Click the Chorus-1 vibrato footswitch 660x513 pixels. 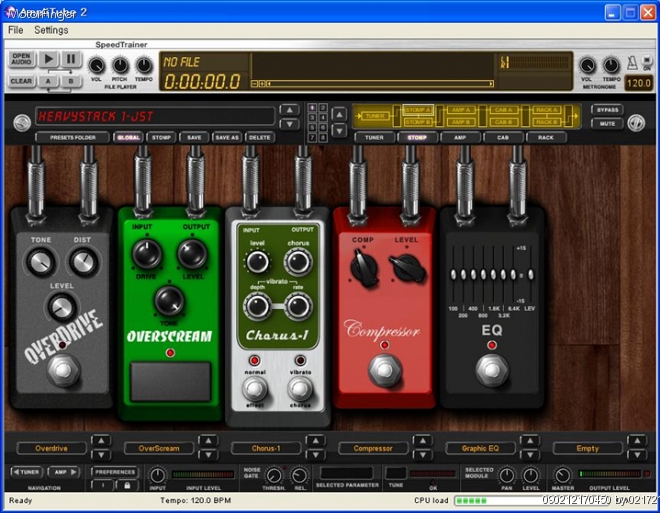299,389
